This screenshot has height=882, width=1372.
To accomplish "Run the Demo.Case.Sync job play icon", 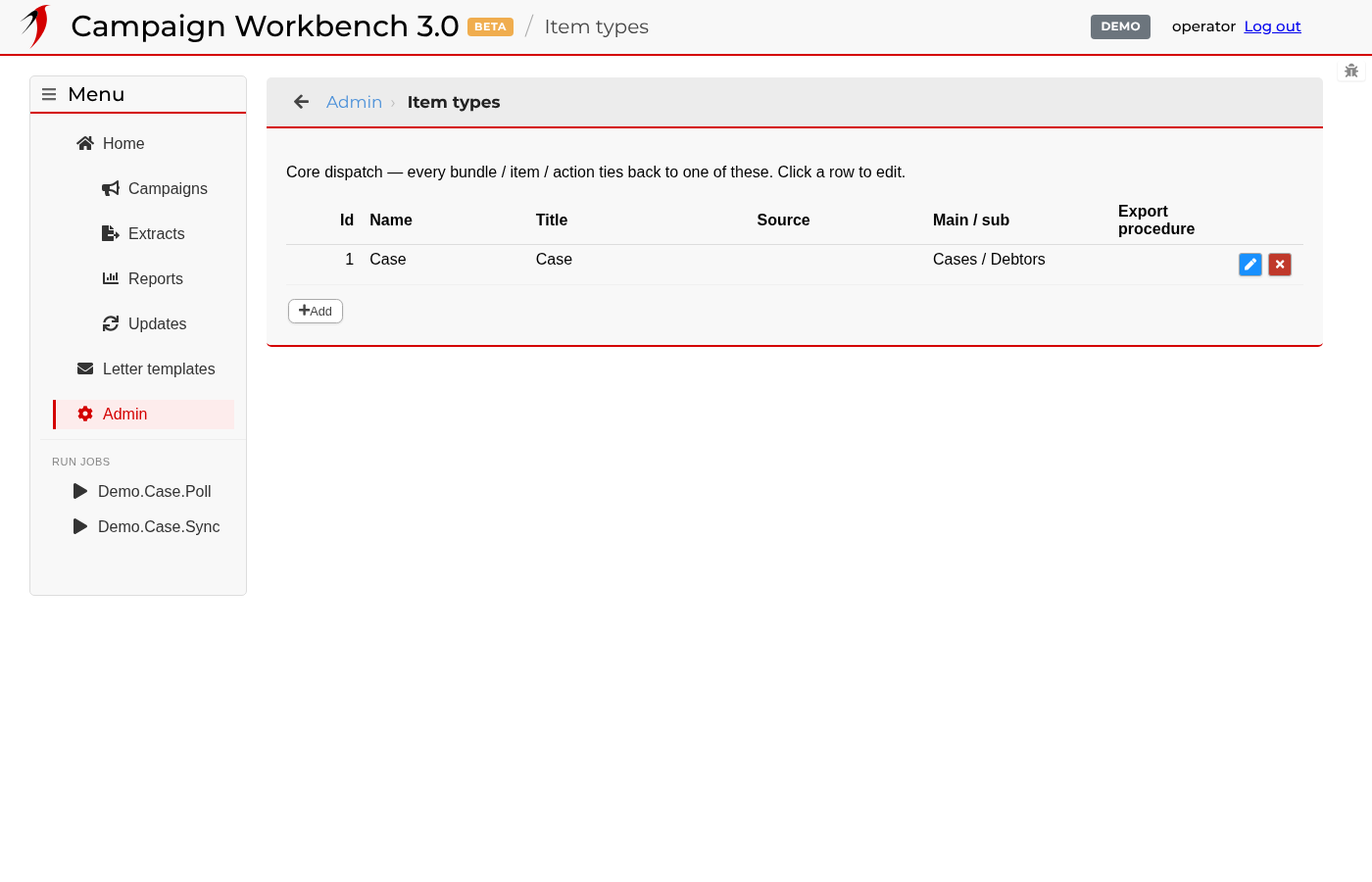I will click(x=80, y=526).
